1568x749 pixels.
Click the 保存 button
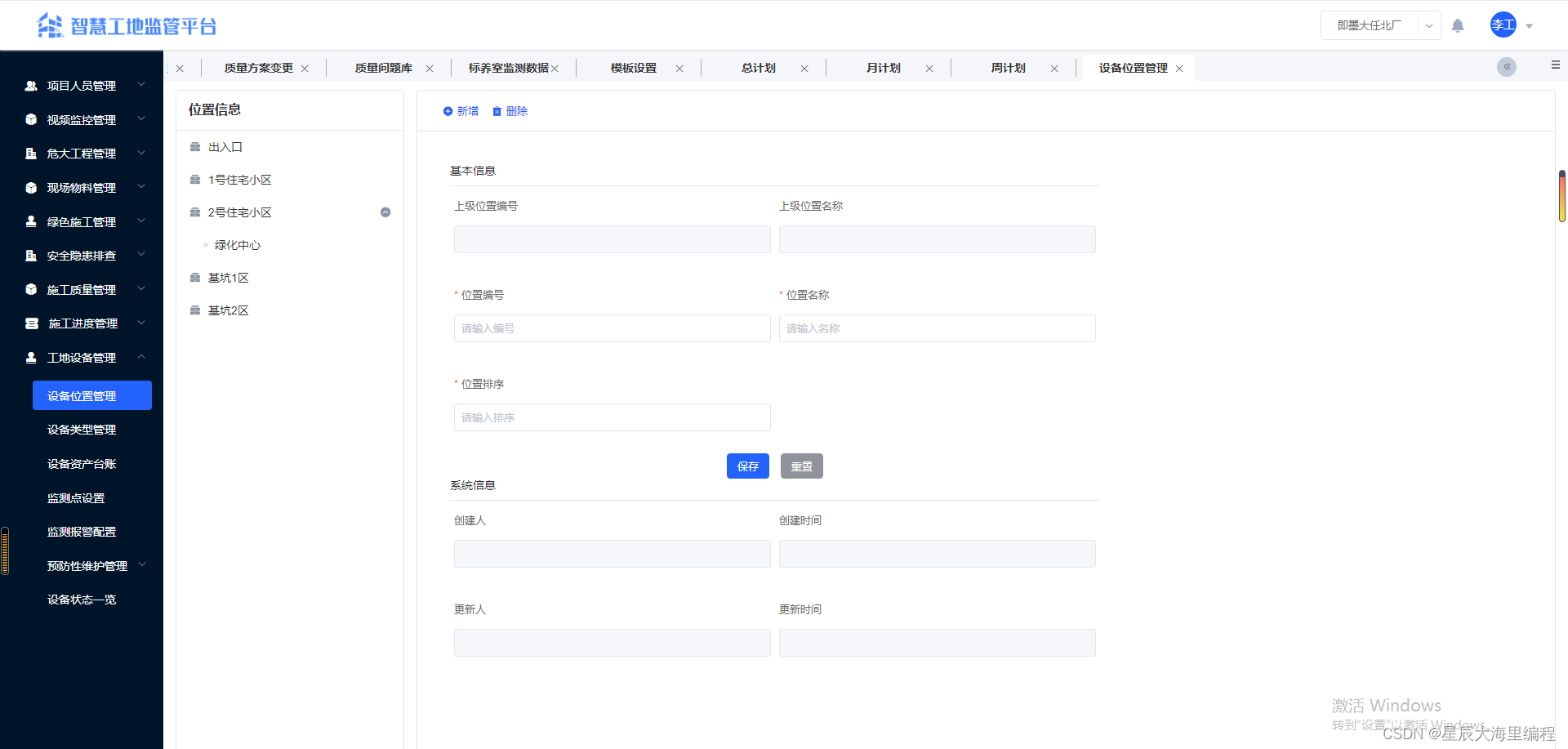point(748,466)
